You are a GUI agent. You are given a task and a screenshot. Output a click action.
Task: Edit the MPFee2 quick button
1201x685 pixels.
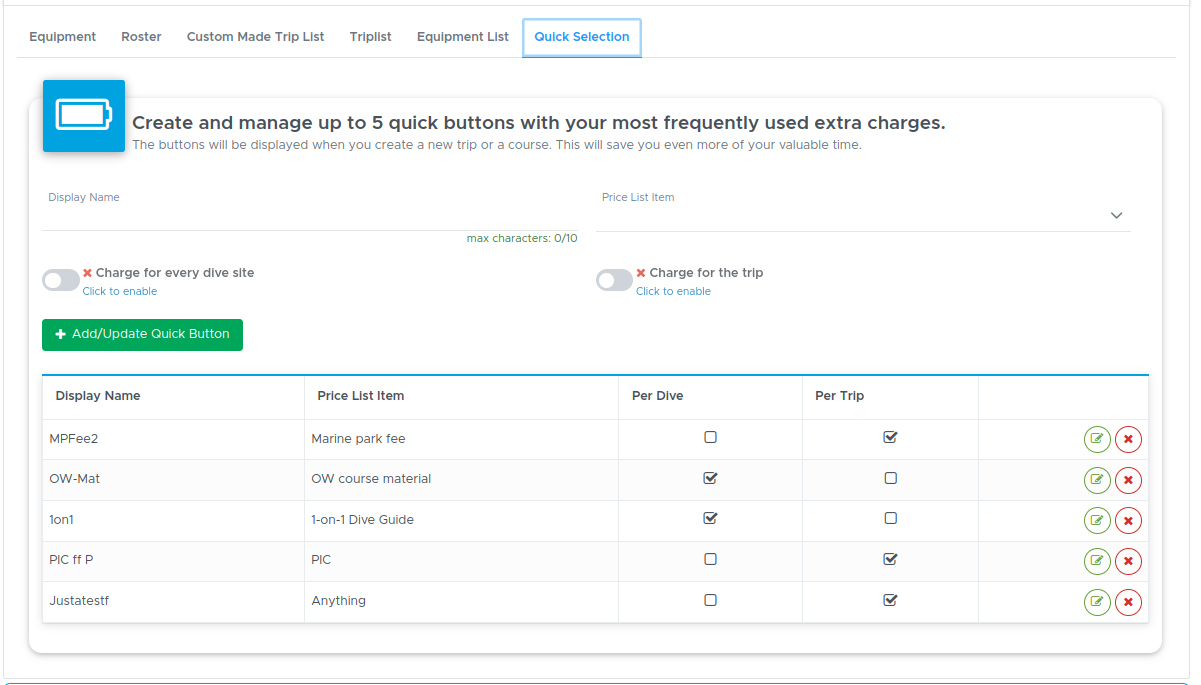[1097, 440]
